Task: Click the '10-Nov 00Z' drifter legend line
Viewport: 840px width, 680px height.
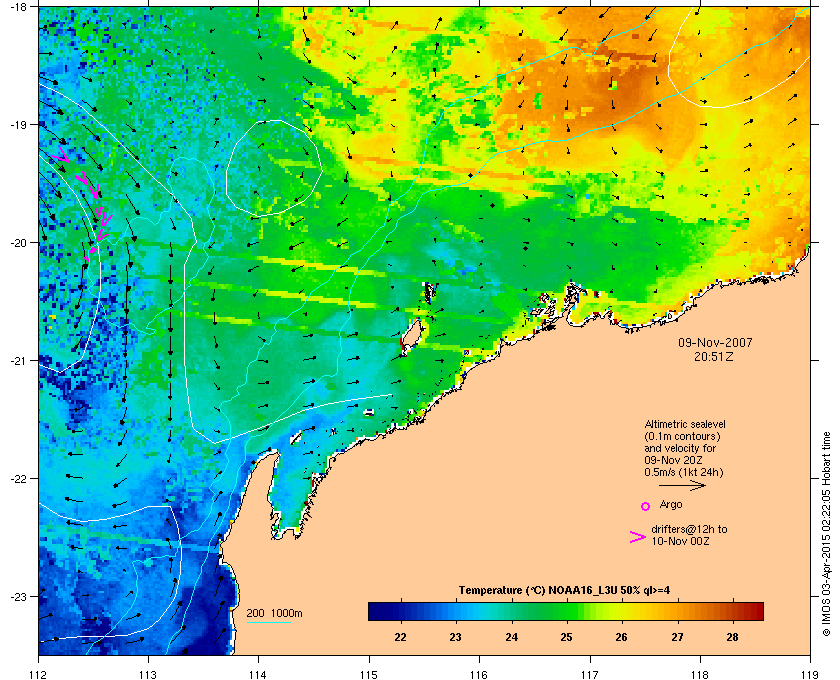Action: pyautogui.click(x=680, y=542)
